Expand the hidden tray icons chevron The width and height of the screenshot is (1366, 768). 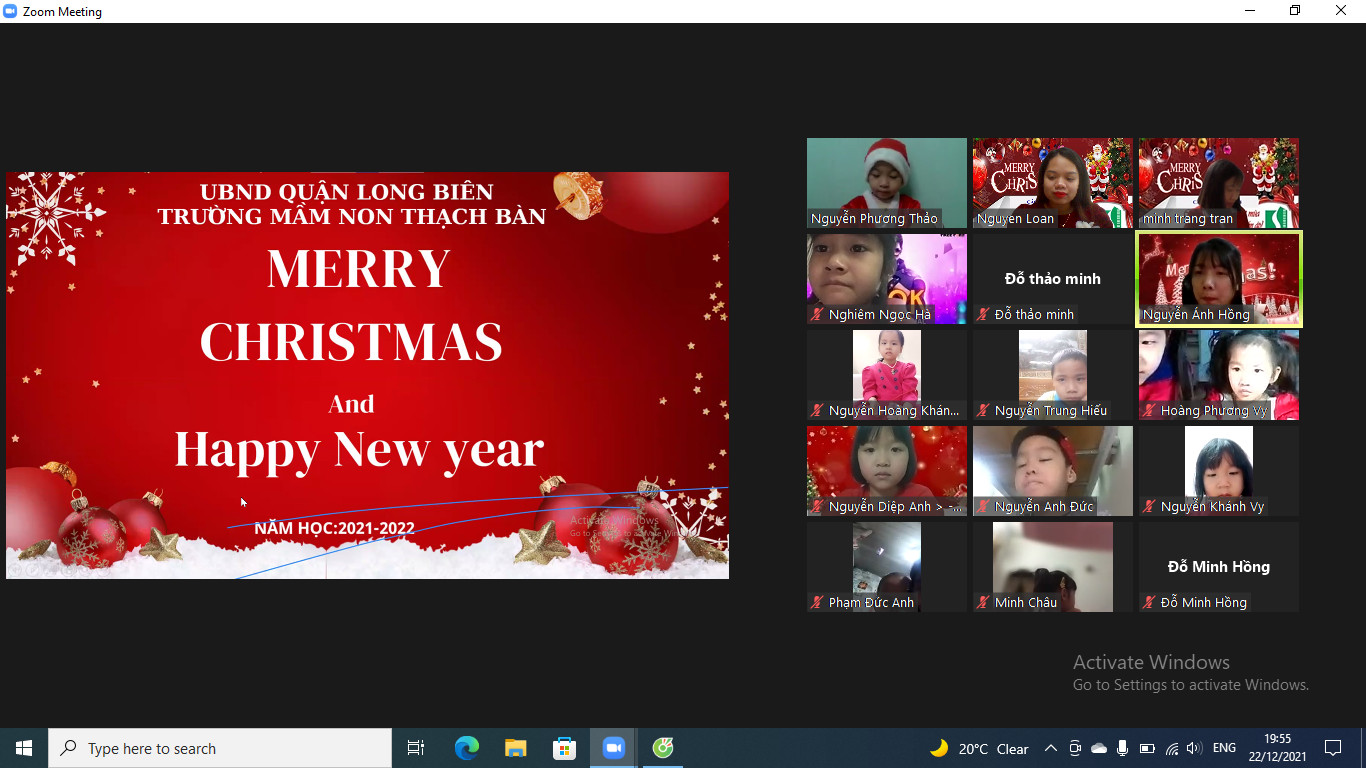[1050, 748]
